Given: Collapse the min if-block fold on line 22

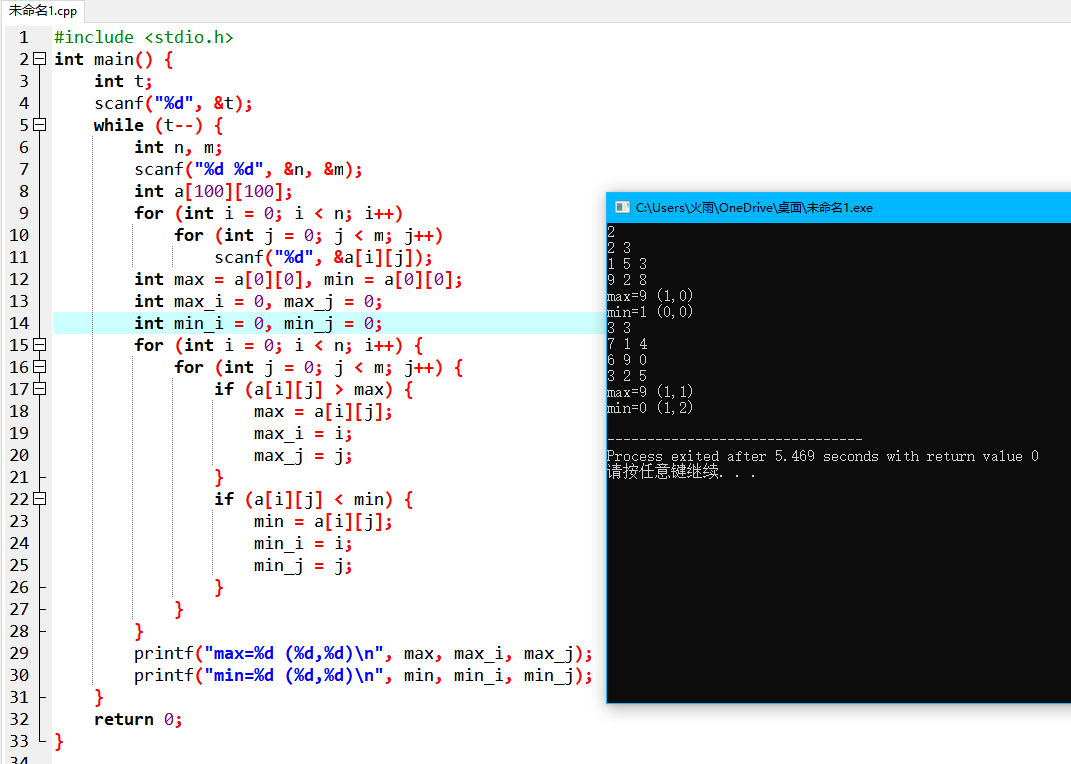Looking at the screenshot, I should tap(40, 499).
